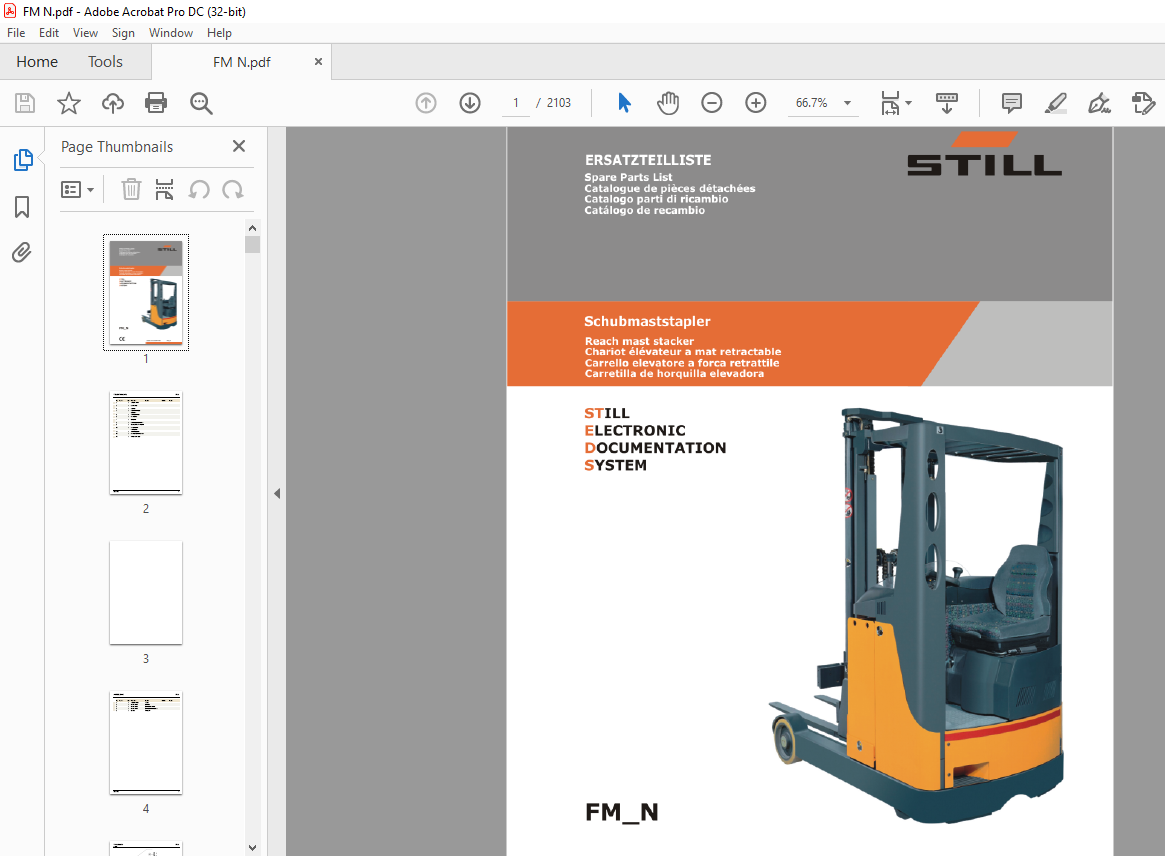Image resolution: width=1165 pixels, height=856 pixels.
Task: Open the Bookmarks sidebar icon
Action: (x=22, y=207)
